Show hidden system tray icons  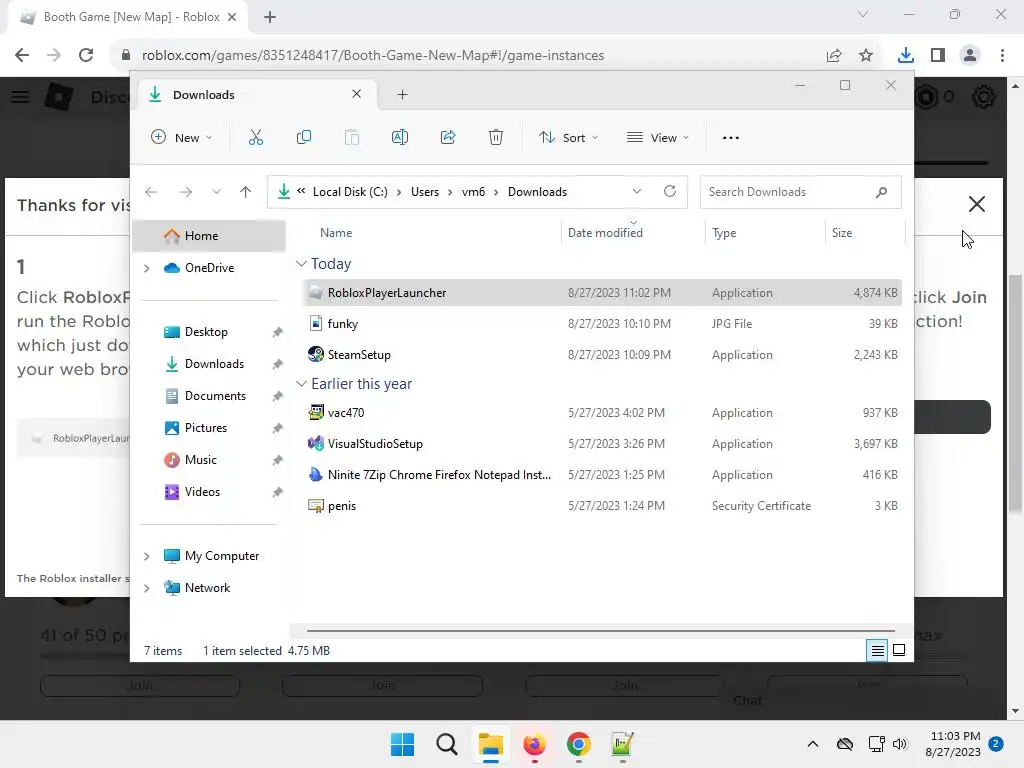(x=812, y=744)
